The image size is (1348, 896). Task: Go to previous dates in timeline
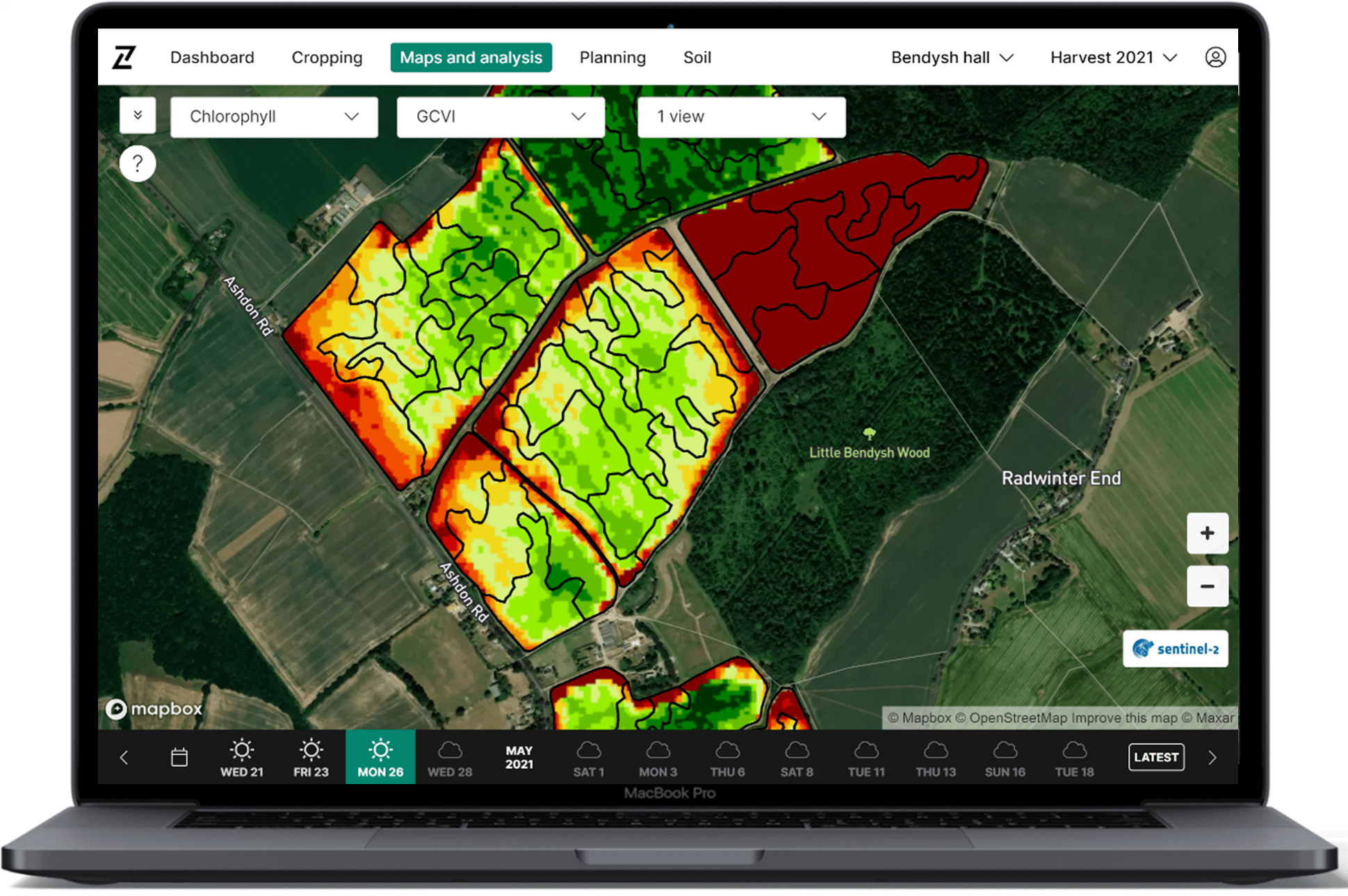click(x=124, y=757)
